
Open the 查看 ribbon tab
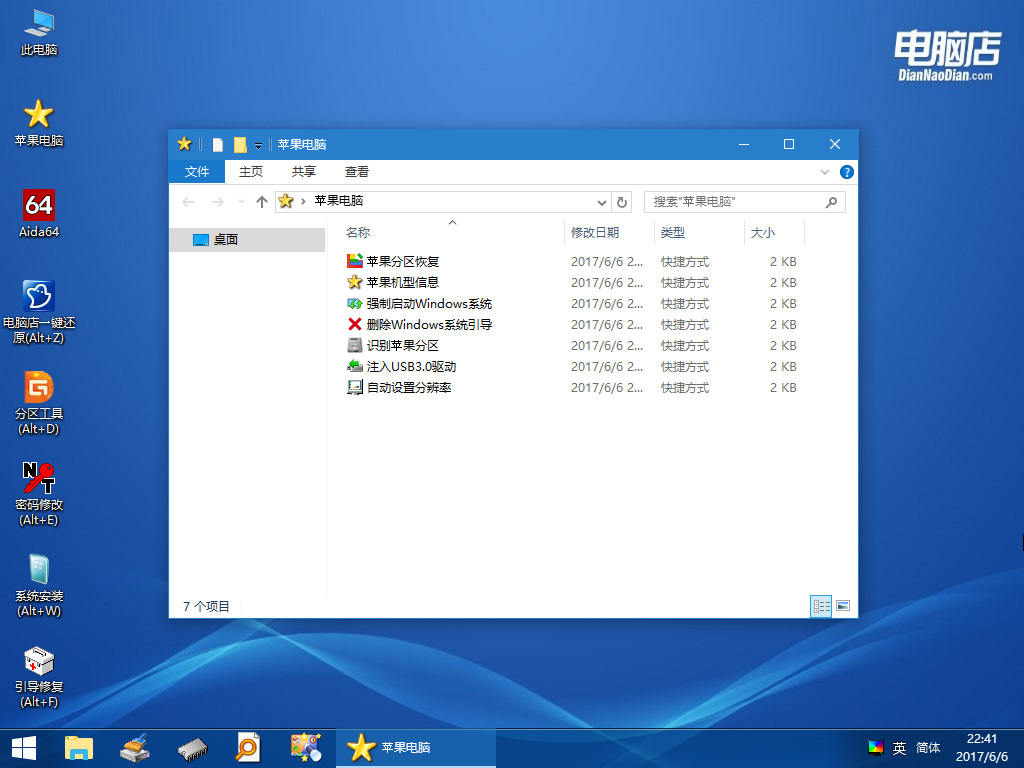pos(357,172)
